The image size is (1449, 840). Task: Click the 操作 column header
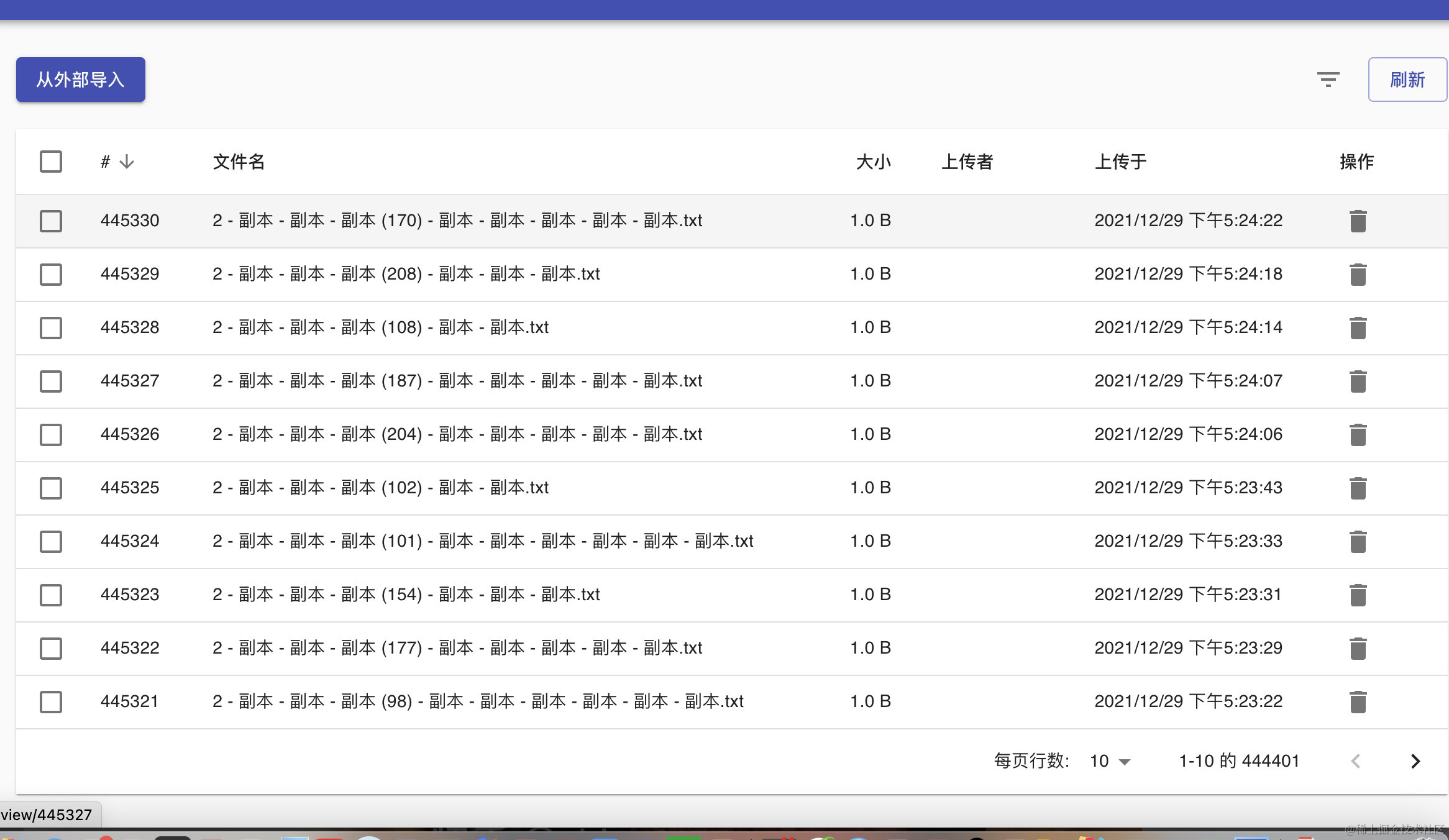pos(1356,162)
